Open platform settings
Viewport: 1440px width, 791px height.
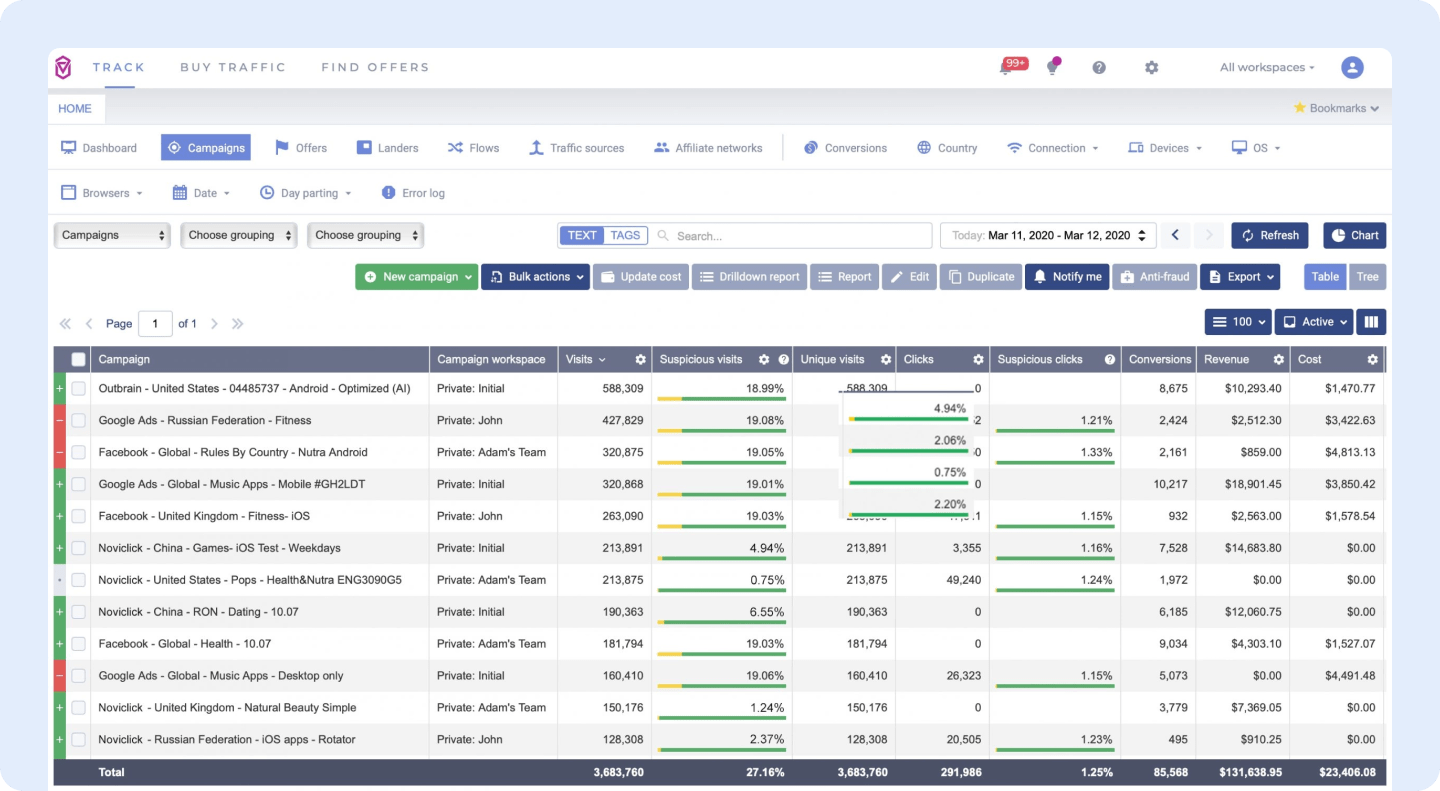pyautogui.click(x=1151, y=67)
